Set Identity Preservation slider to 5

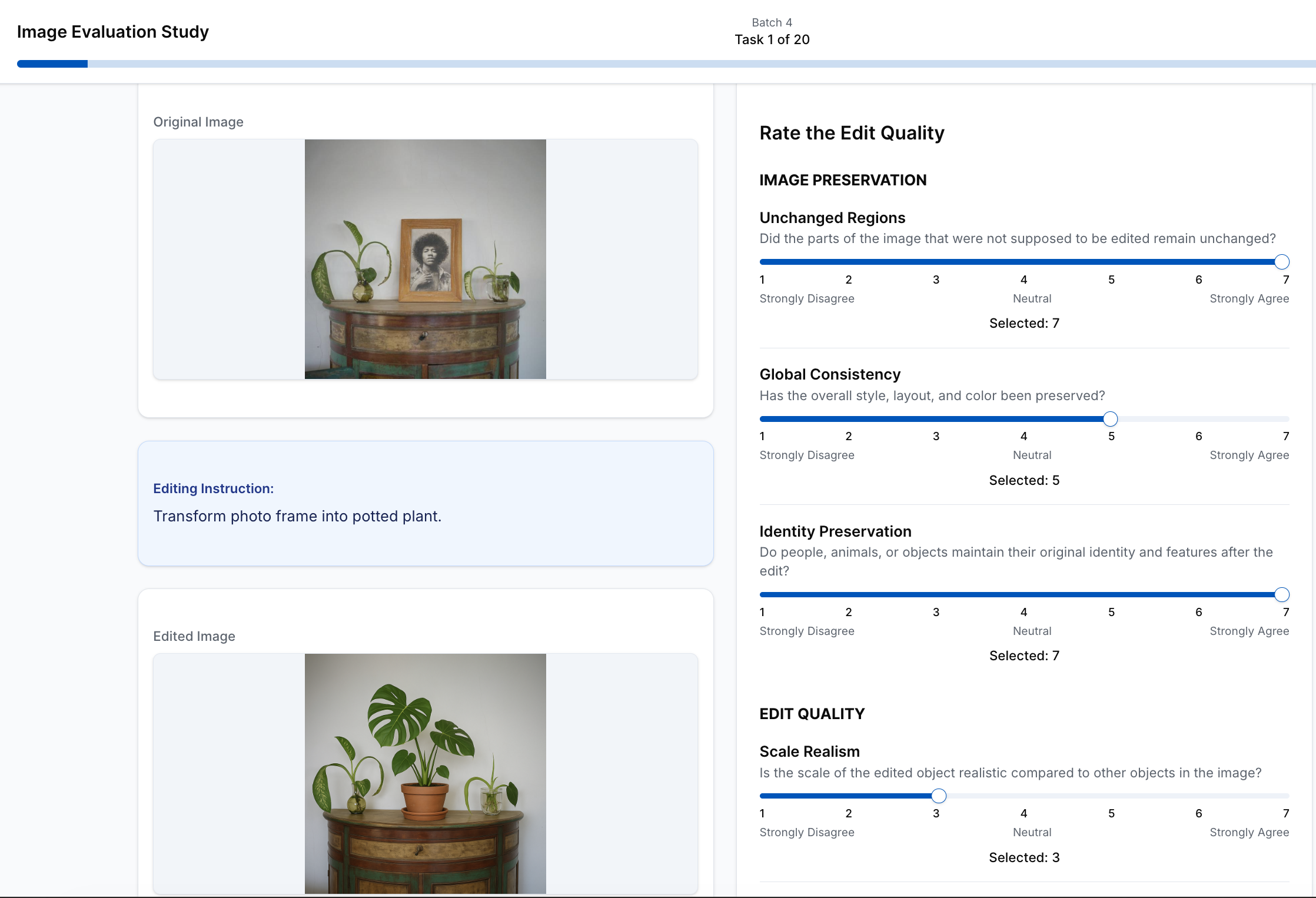pos(1110,594)
